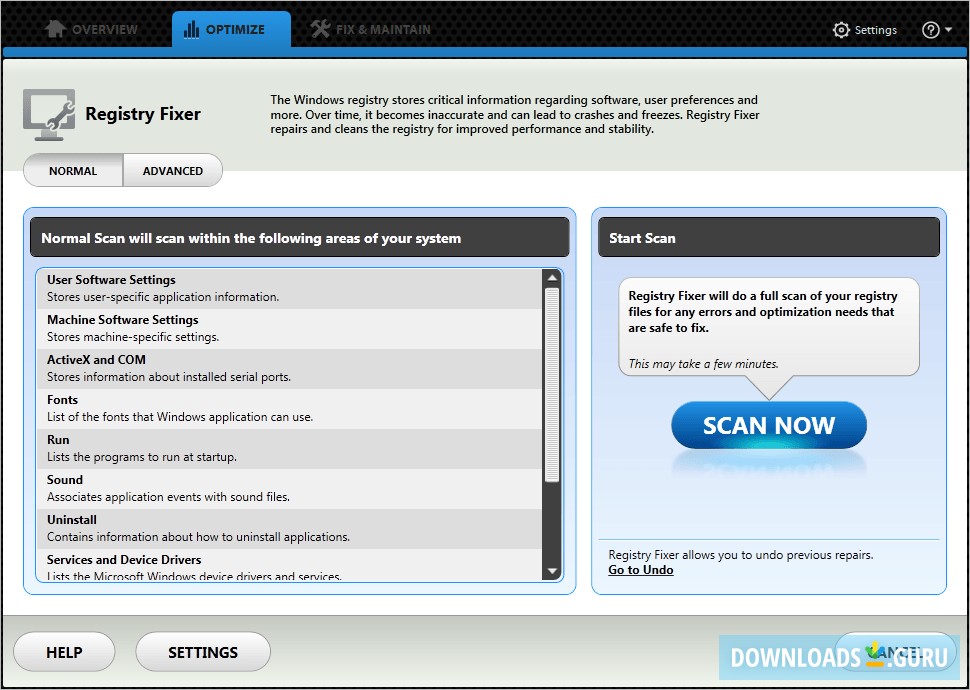Click the CANCEL button
The height and width of the screenshot is (690, 970).
(897, 651)
